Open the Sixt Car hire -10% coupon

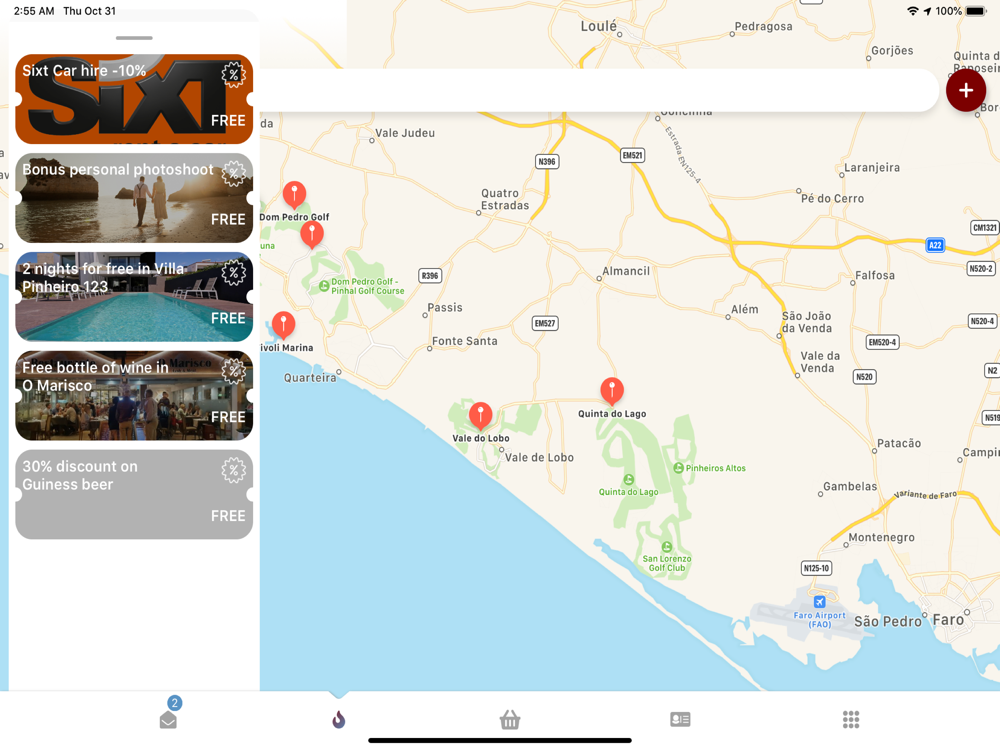point(134,99)
